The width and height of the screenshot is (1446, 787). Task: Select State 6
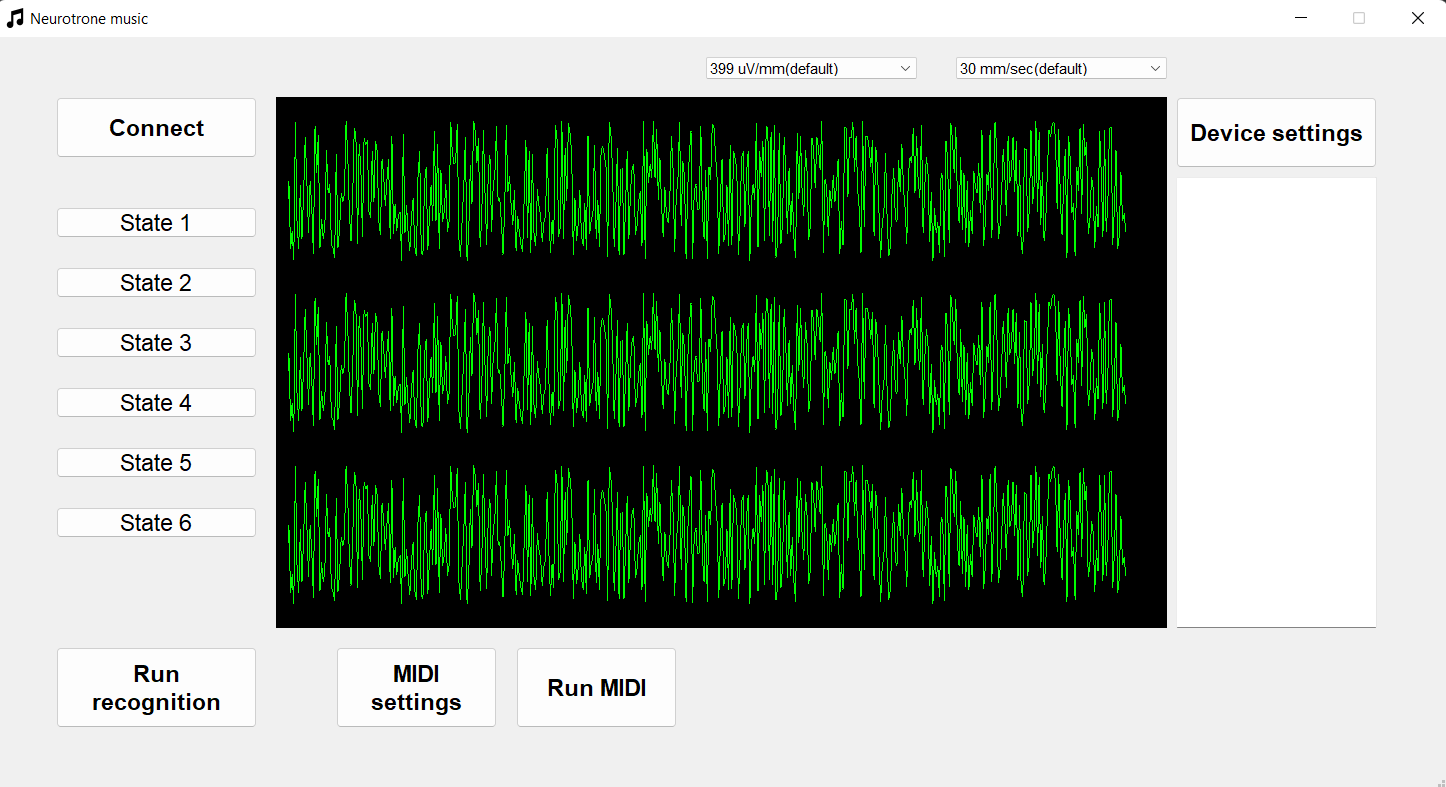(x=156, y=522)
